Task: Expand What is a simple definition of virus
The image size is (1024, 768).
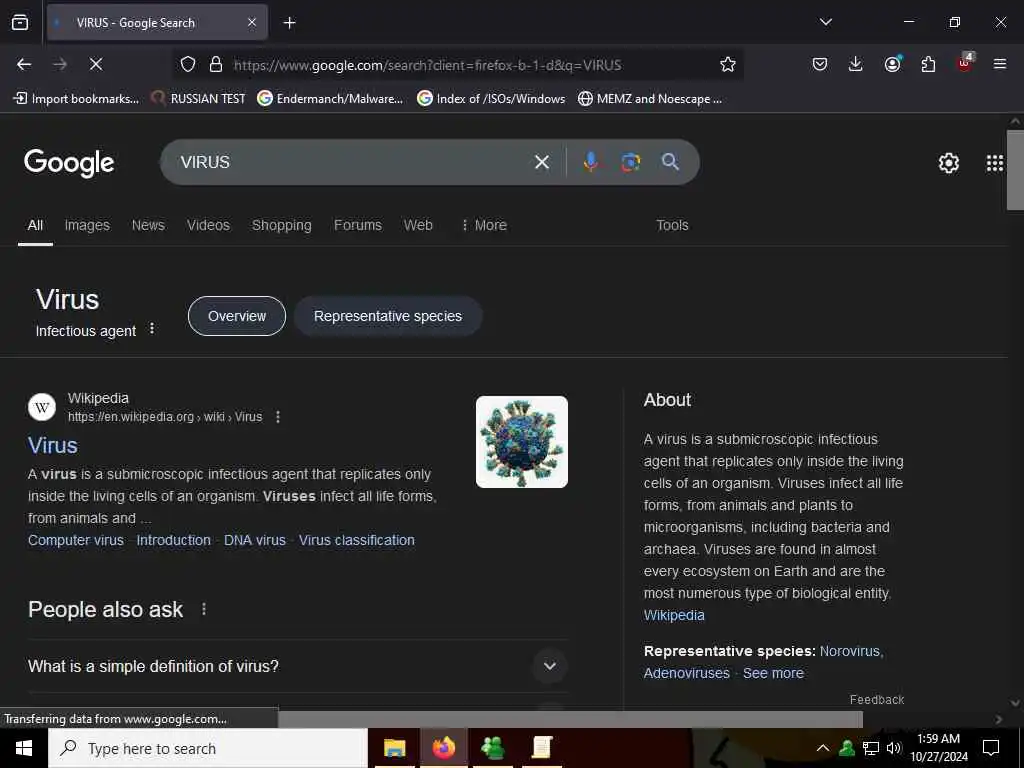Action: (x=298, y=666)
